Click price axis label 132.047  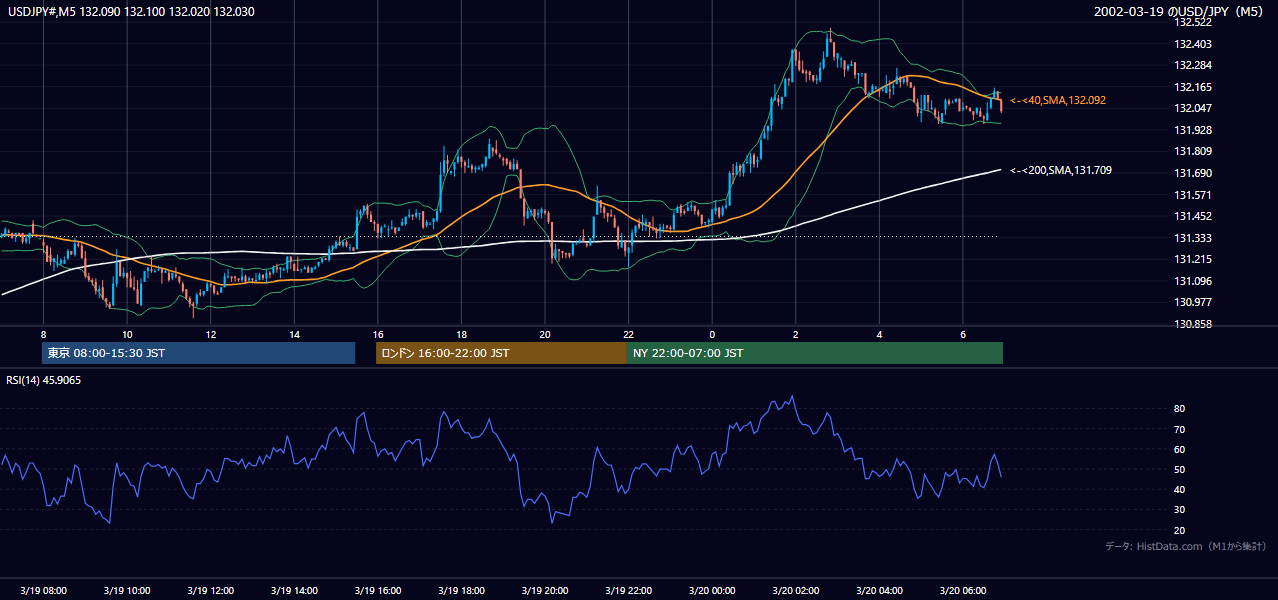coord(1194,108)
